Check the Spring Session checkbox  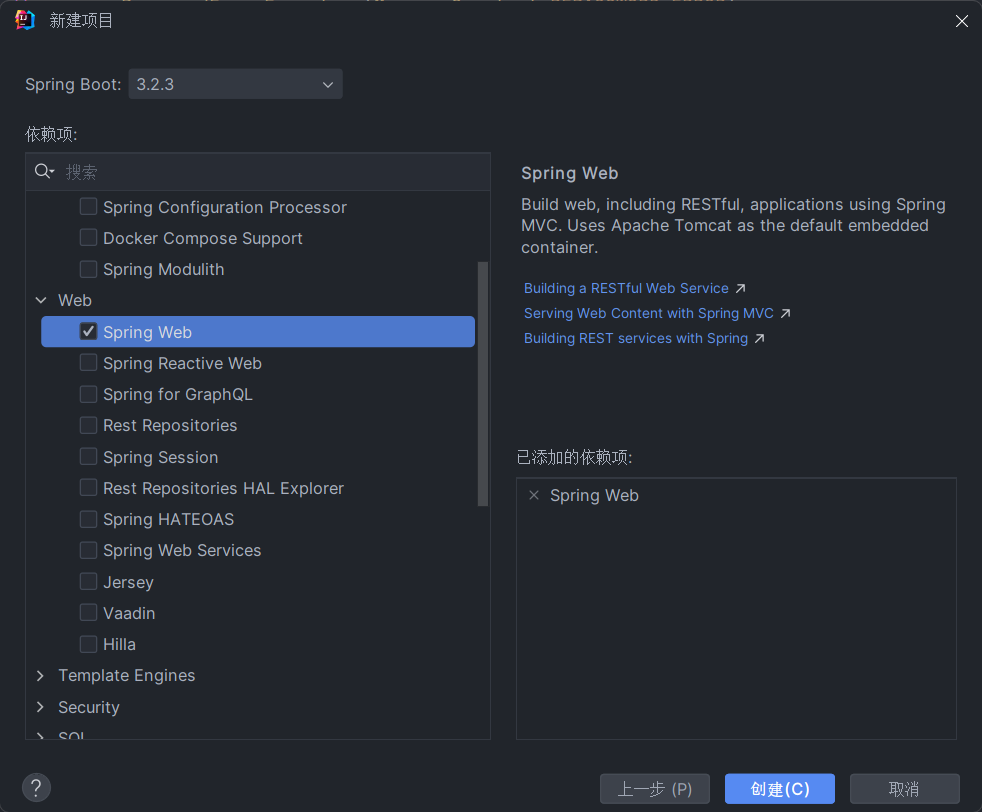(x=88, y=457)
